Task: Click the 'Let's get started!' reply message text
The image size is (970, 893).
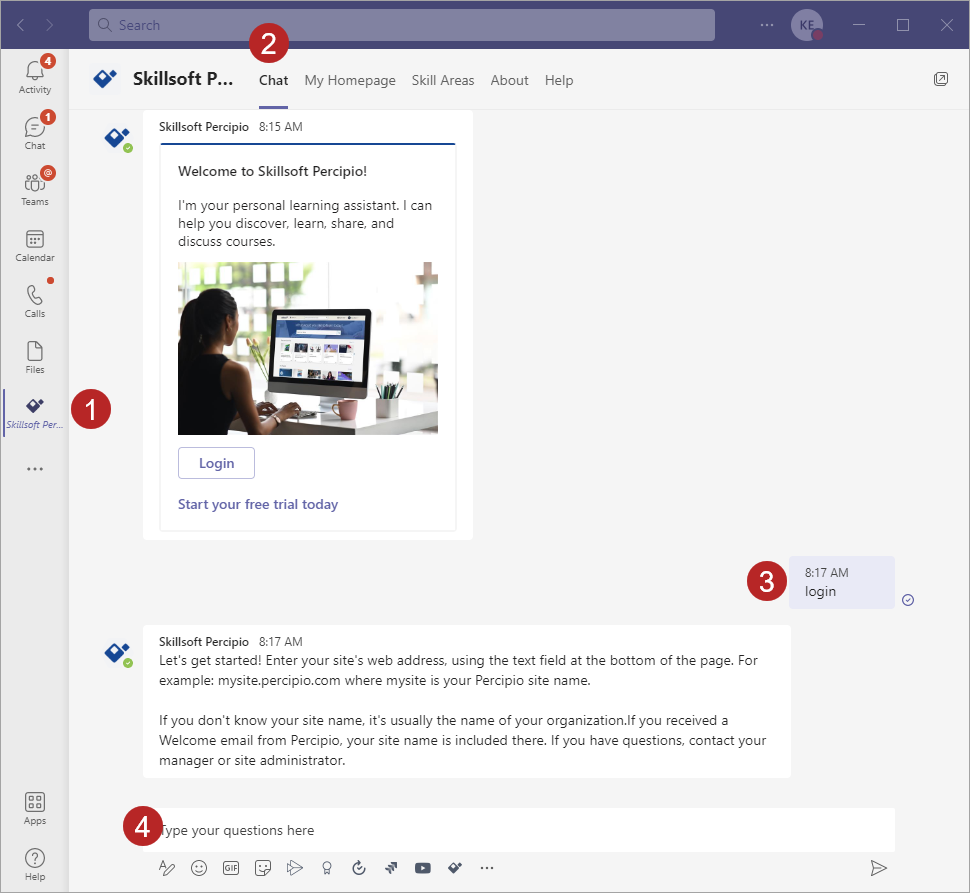Action: coord(463,710)
